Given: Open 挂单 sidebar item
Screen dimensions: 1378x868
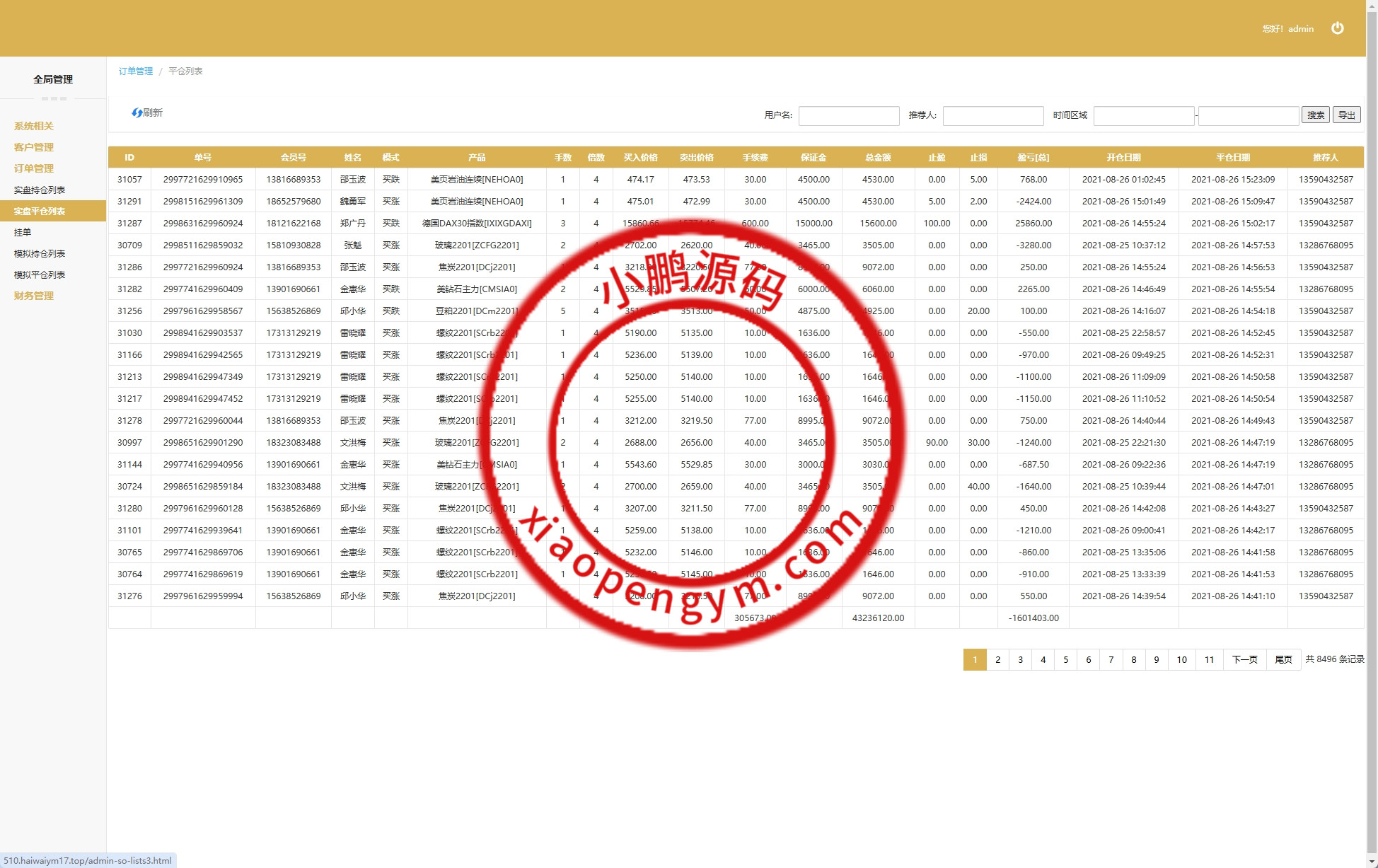Looking at the screenshot, I should coord(23,232).
